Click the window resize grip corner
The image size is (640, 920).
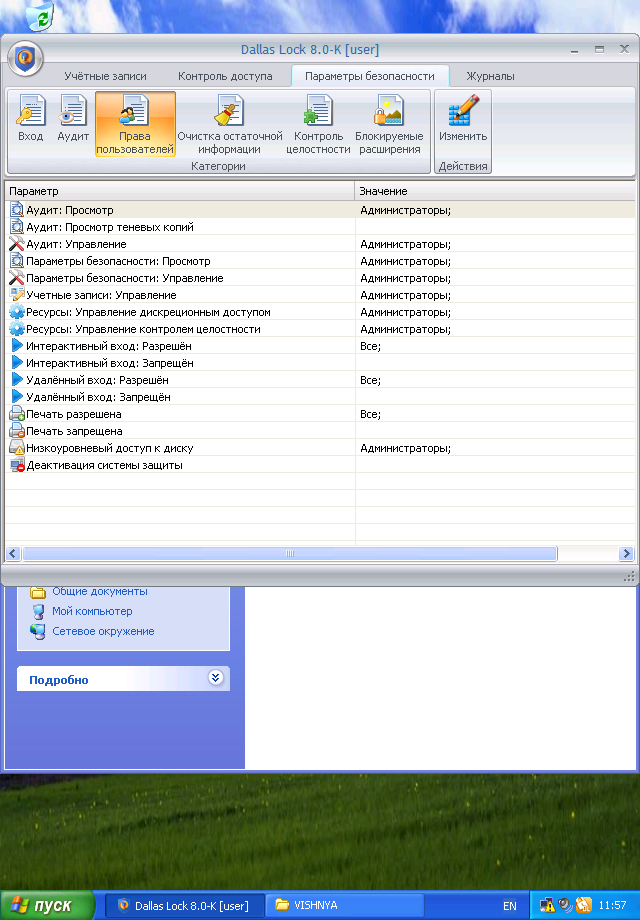(629, 577)
